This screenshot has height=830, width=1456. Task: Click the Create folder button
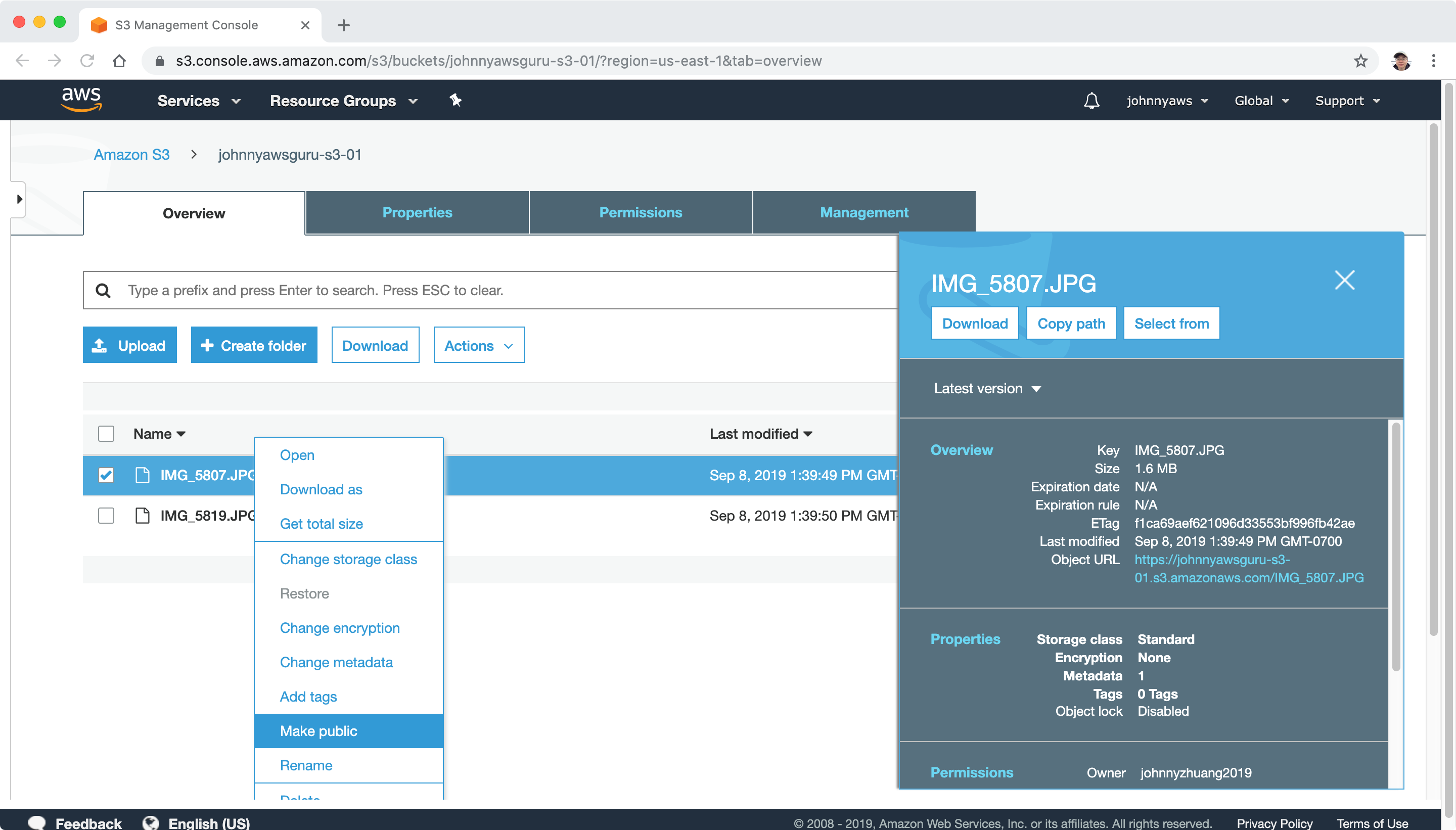click(x=254, y=345)
